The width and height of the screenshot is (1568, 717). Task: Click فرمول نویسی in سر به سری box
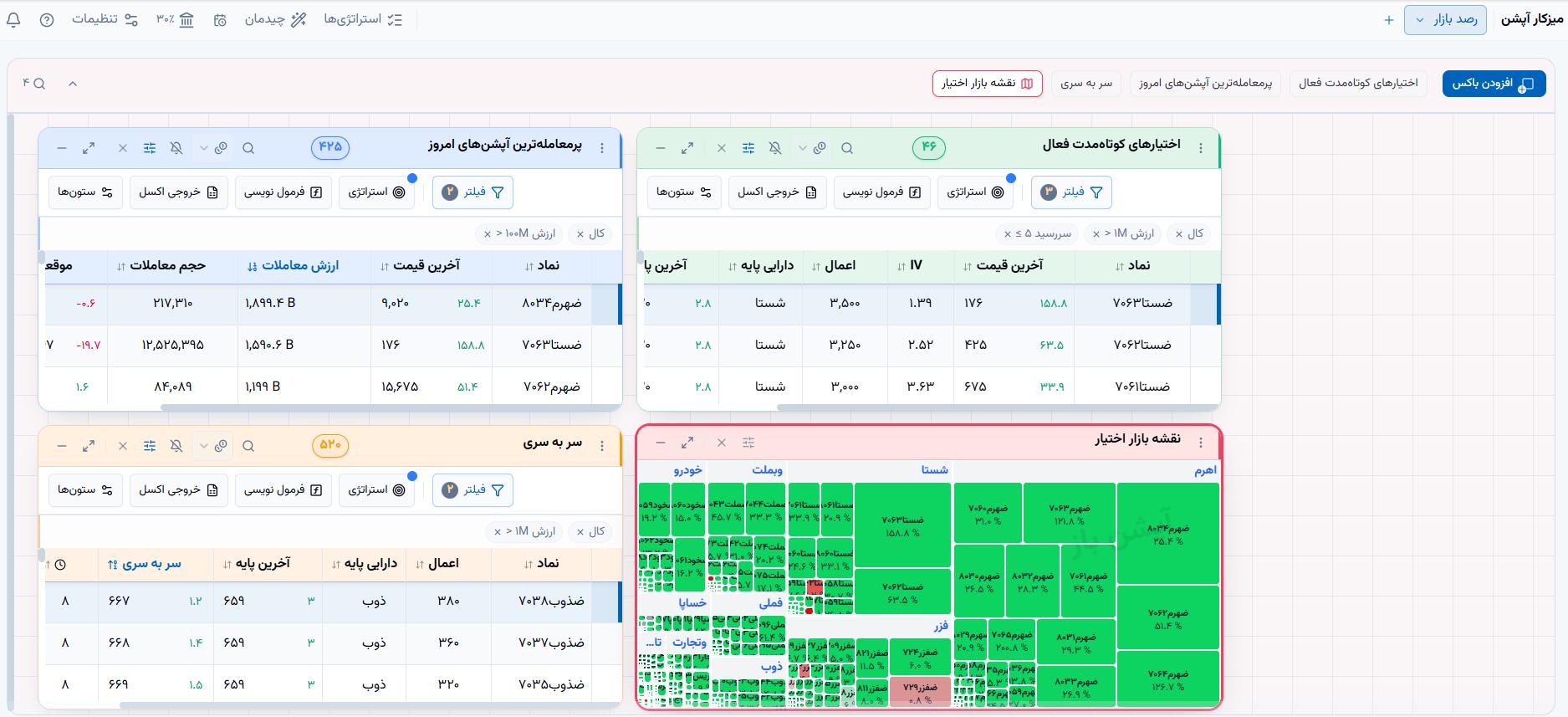tap(283, 490)
